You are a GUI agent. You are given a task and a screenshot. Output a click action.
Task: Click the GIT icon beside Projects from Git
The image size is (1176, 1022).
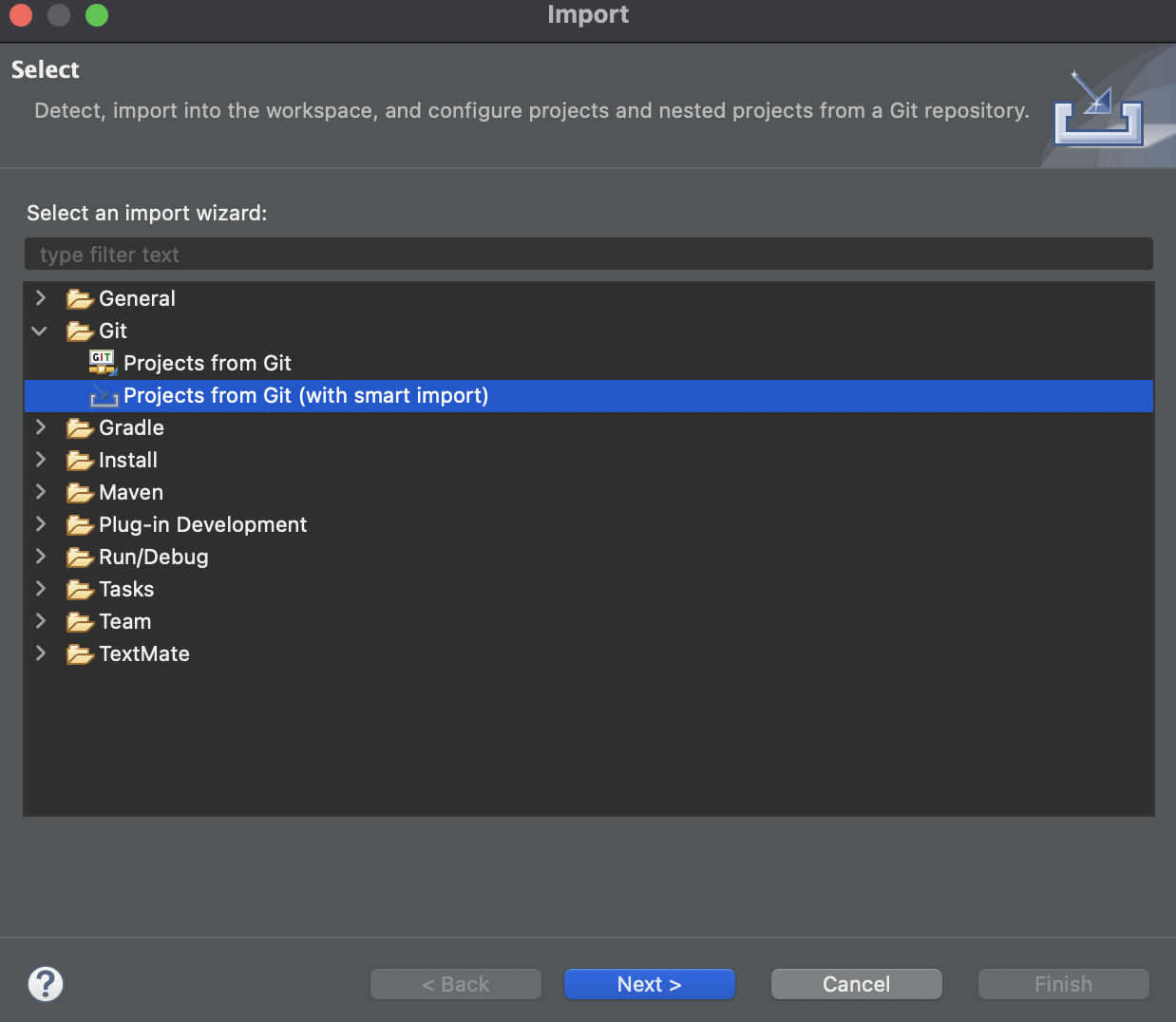point(103,362)
